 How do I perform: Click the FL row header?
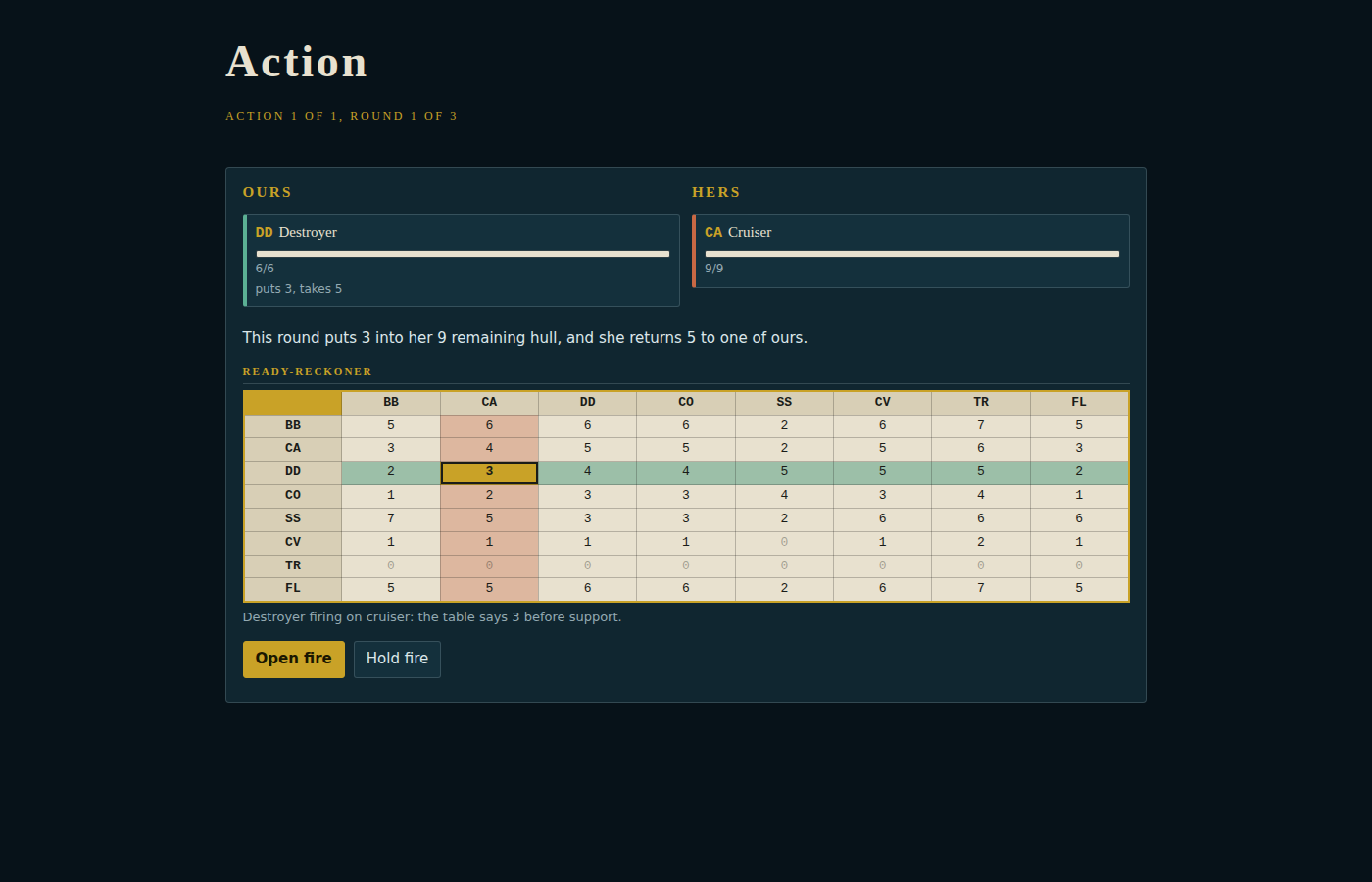[x=293, y=589]
